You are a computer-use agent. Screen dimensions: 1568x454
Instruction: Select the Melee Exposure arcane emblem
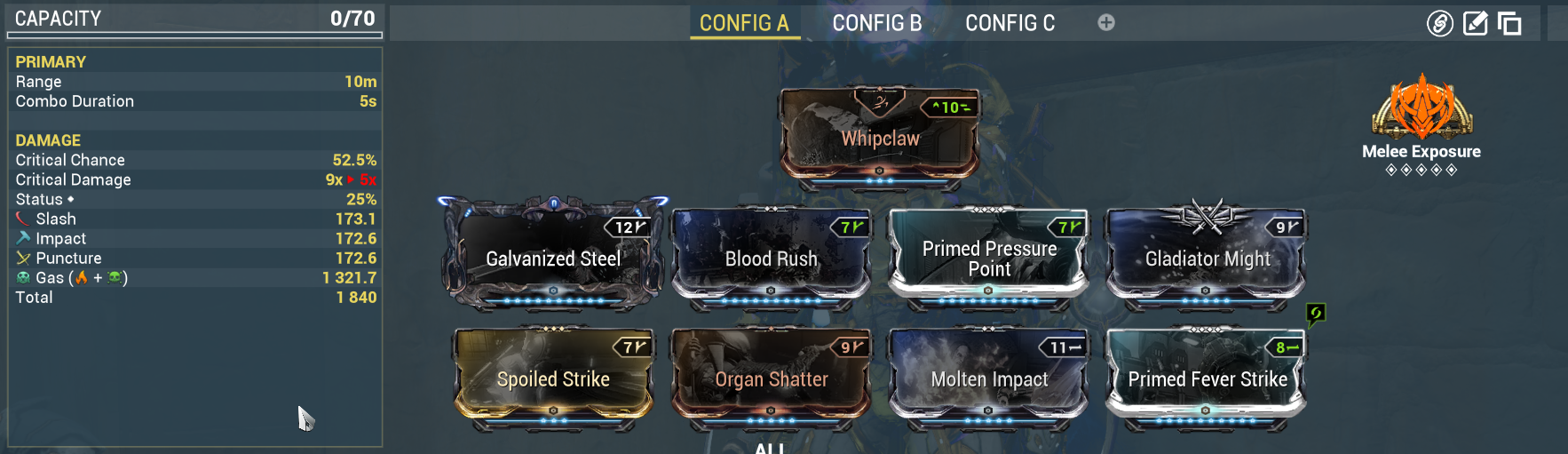1421,107
